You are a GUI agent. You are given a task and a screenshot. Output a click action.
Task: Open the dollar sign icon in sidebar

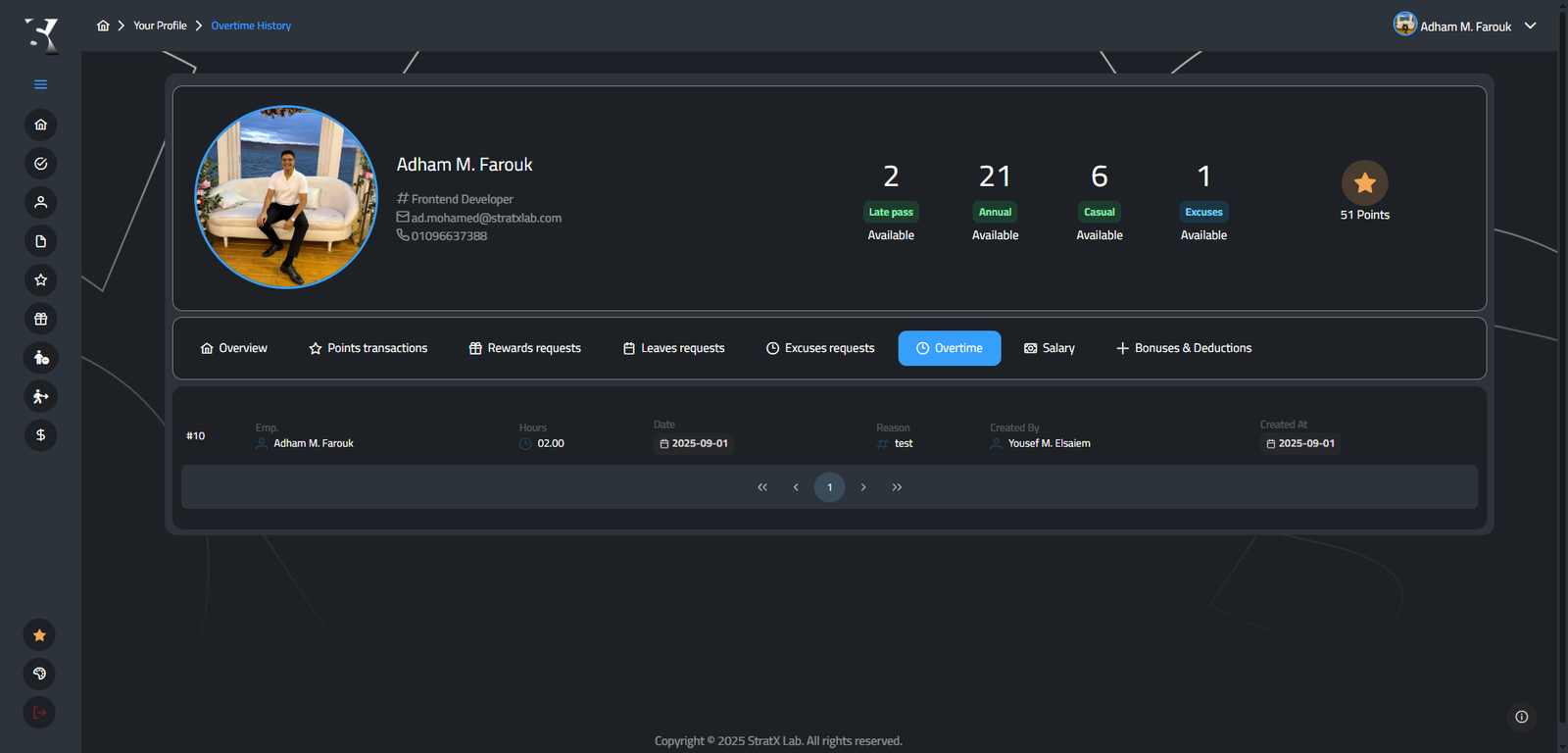tap(40, 435)
